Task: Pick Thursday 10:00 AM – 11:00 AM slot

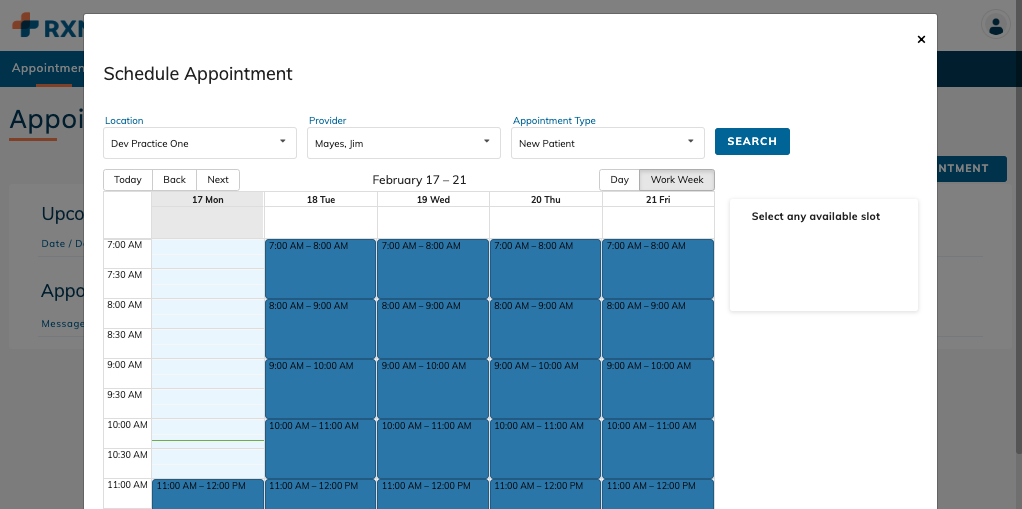Action: (x=546, y=449)
